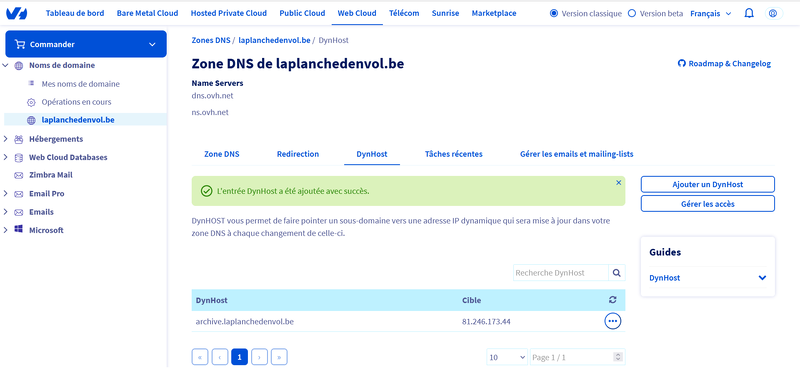
Task: Open Web Cloud in top menu
Action: click(x=357, y=13)
